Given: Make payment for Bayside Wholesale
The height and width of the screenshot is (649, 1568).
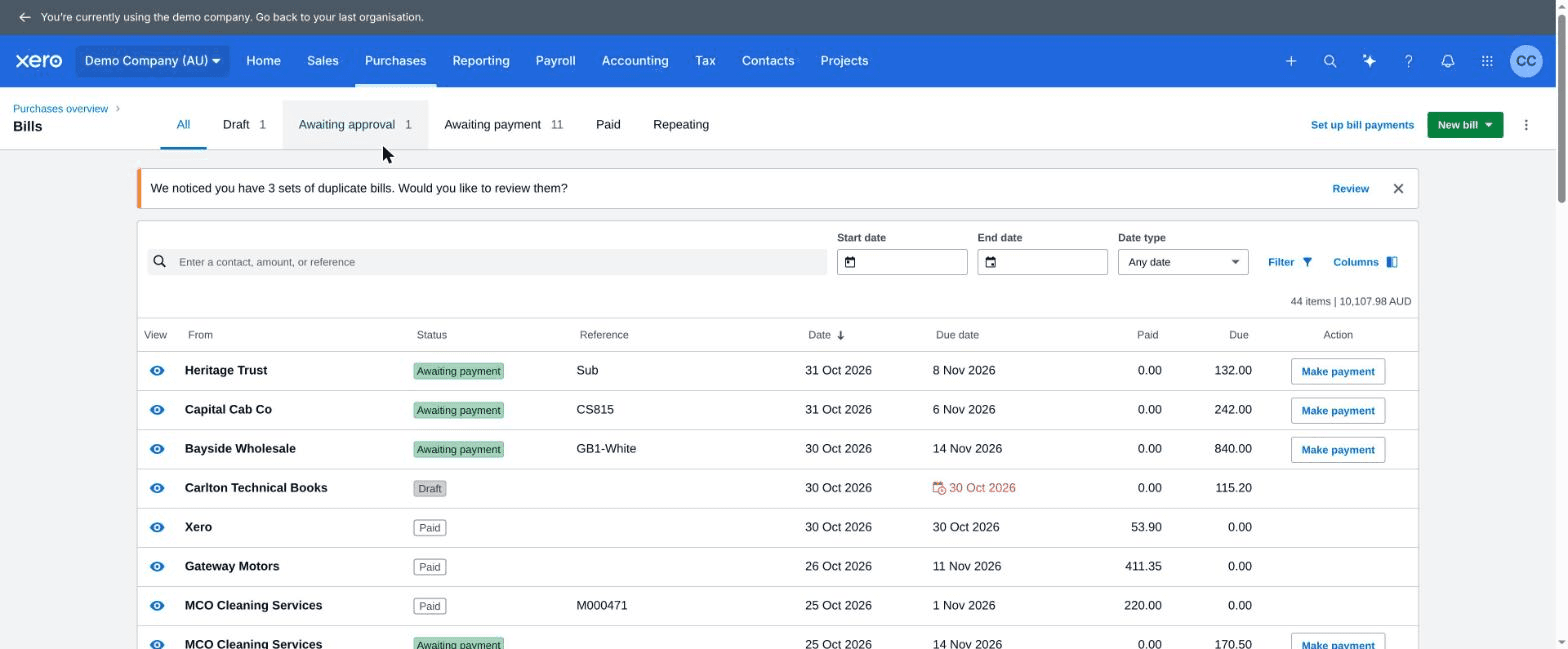Looking at the screenshot, I should tap(1338, 449).
